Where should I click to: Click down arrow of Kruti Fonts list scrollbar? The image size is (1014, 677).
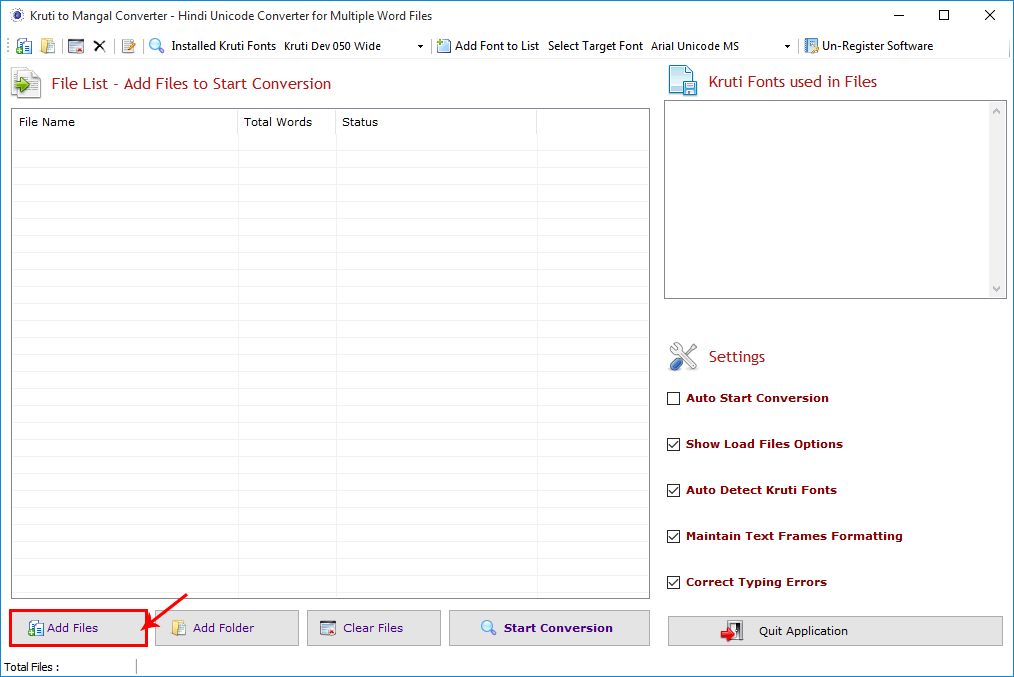996,289
